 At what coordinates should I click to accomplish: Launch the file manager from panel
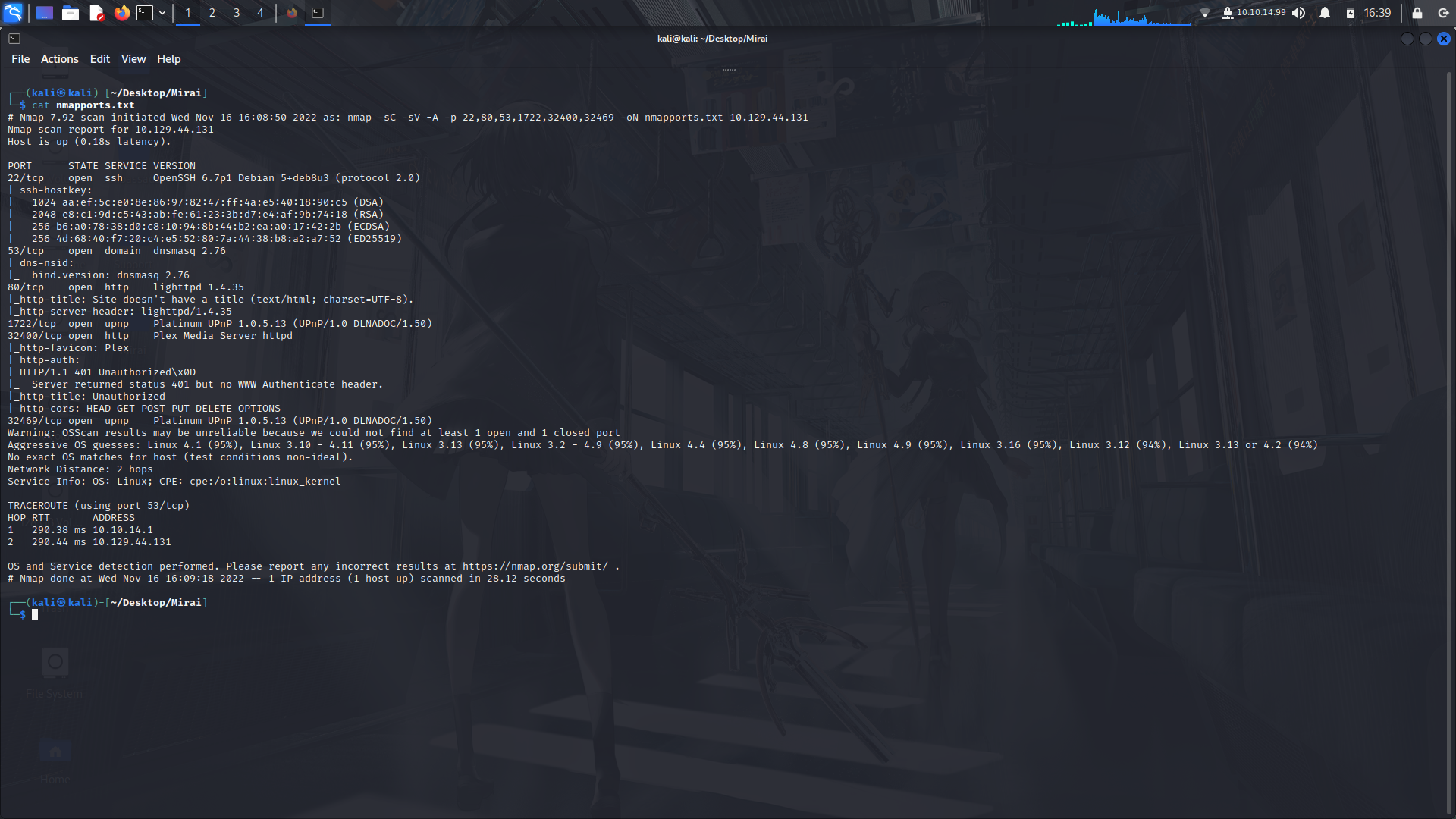[71, 13]
